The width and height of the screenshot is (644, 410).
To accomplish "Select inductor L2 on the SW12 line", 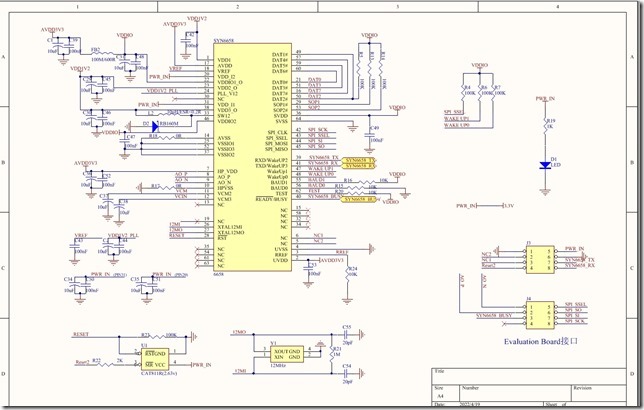I will pyautogui.click(x=169, y=112).
